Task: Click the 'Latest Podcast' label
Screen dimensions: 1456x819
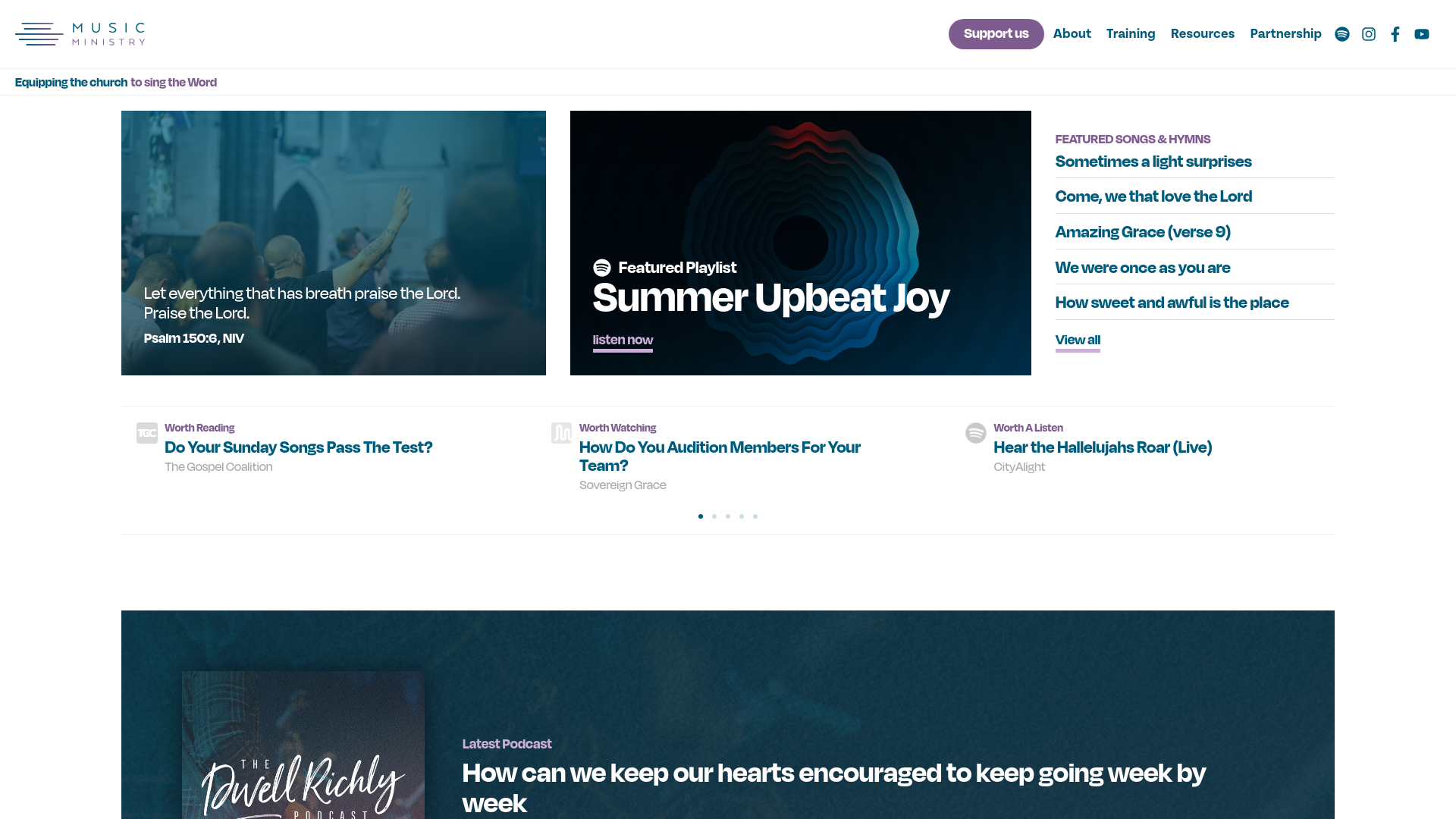Action: pos(507,744)
